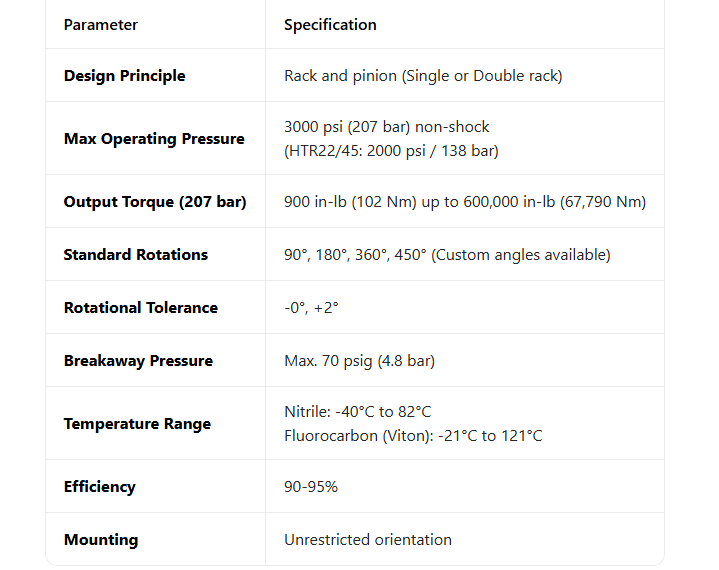This screenshot has height=570, width=719.
Task: Click the Max. 70 psig value
Action: click(x=359, y=361)
